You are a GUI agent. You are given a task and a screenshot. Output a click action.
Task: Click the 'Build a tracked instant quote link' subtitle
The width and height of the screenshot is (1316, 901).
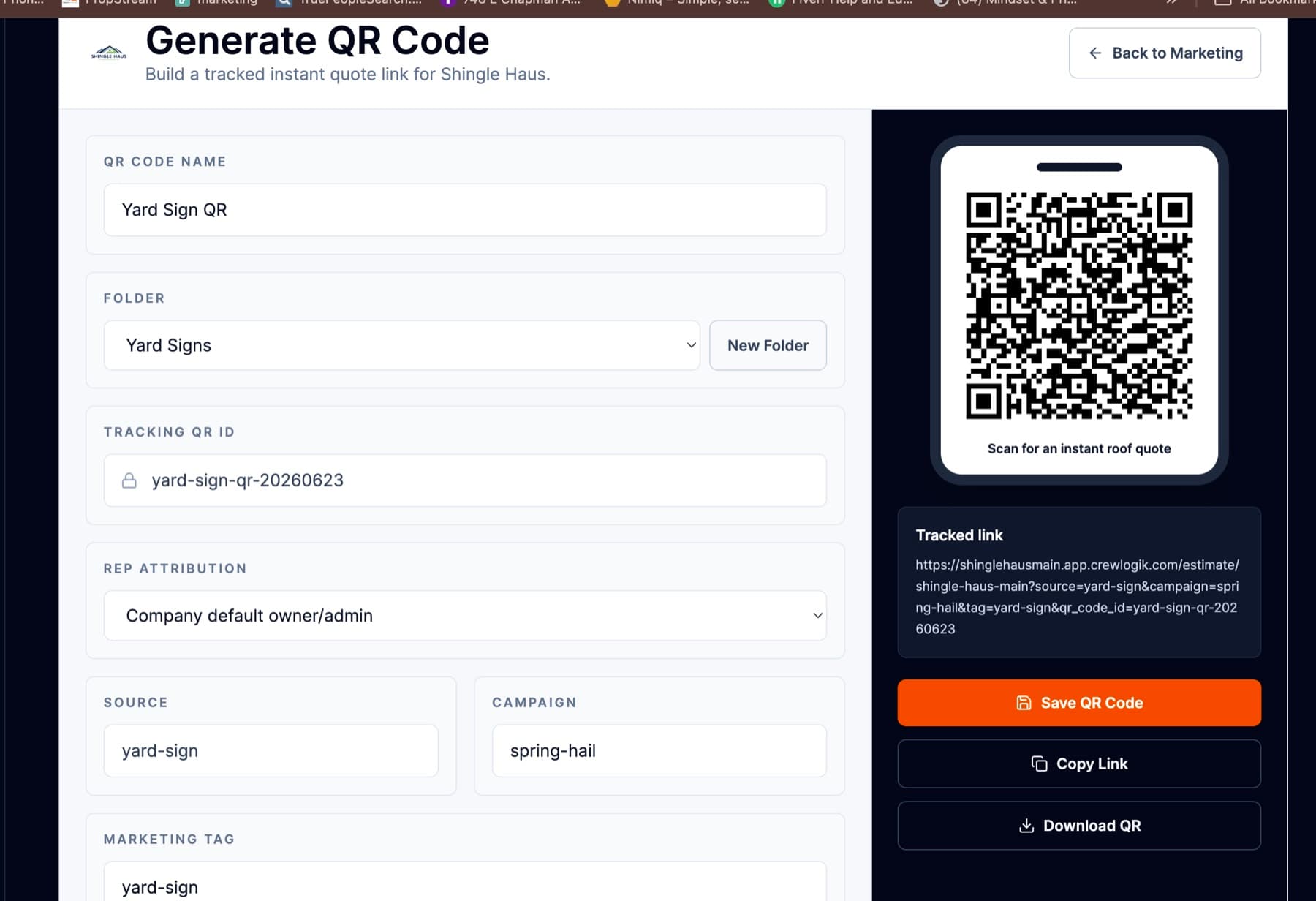347,75
